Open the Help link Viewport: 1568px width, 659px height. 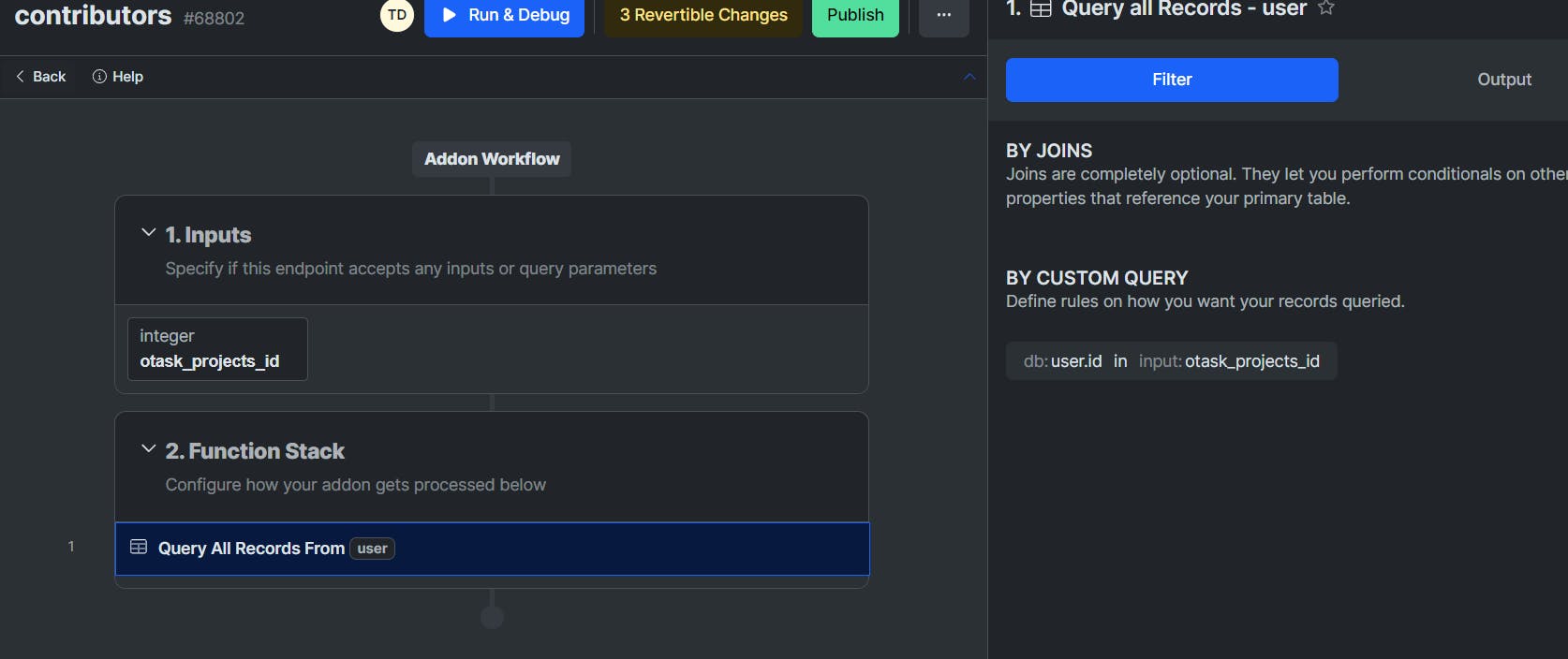pos(118,77)
